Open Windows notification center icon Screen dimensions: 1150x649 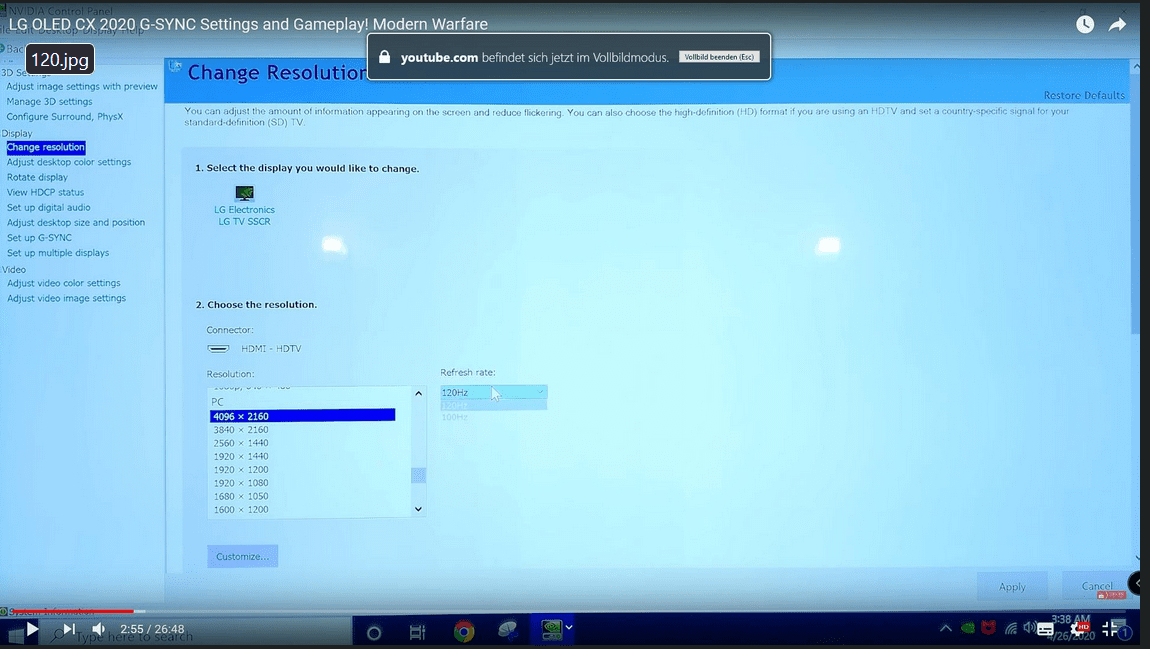(1124, 632)
